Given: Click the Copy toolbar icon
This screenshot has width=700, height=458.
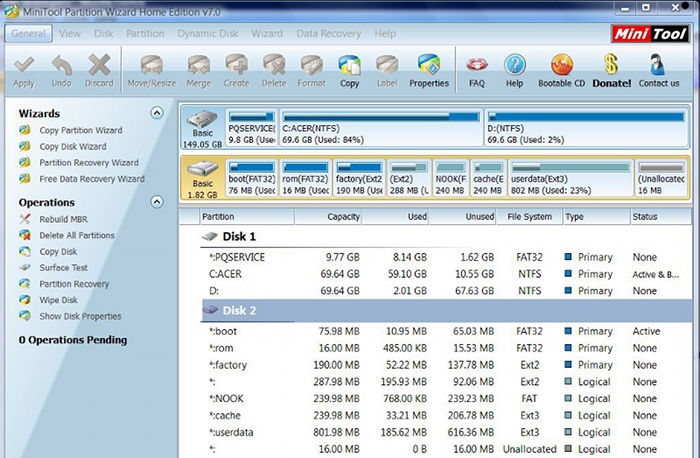Looking at the screenshot, I should point(349,65).
